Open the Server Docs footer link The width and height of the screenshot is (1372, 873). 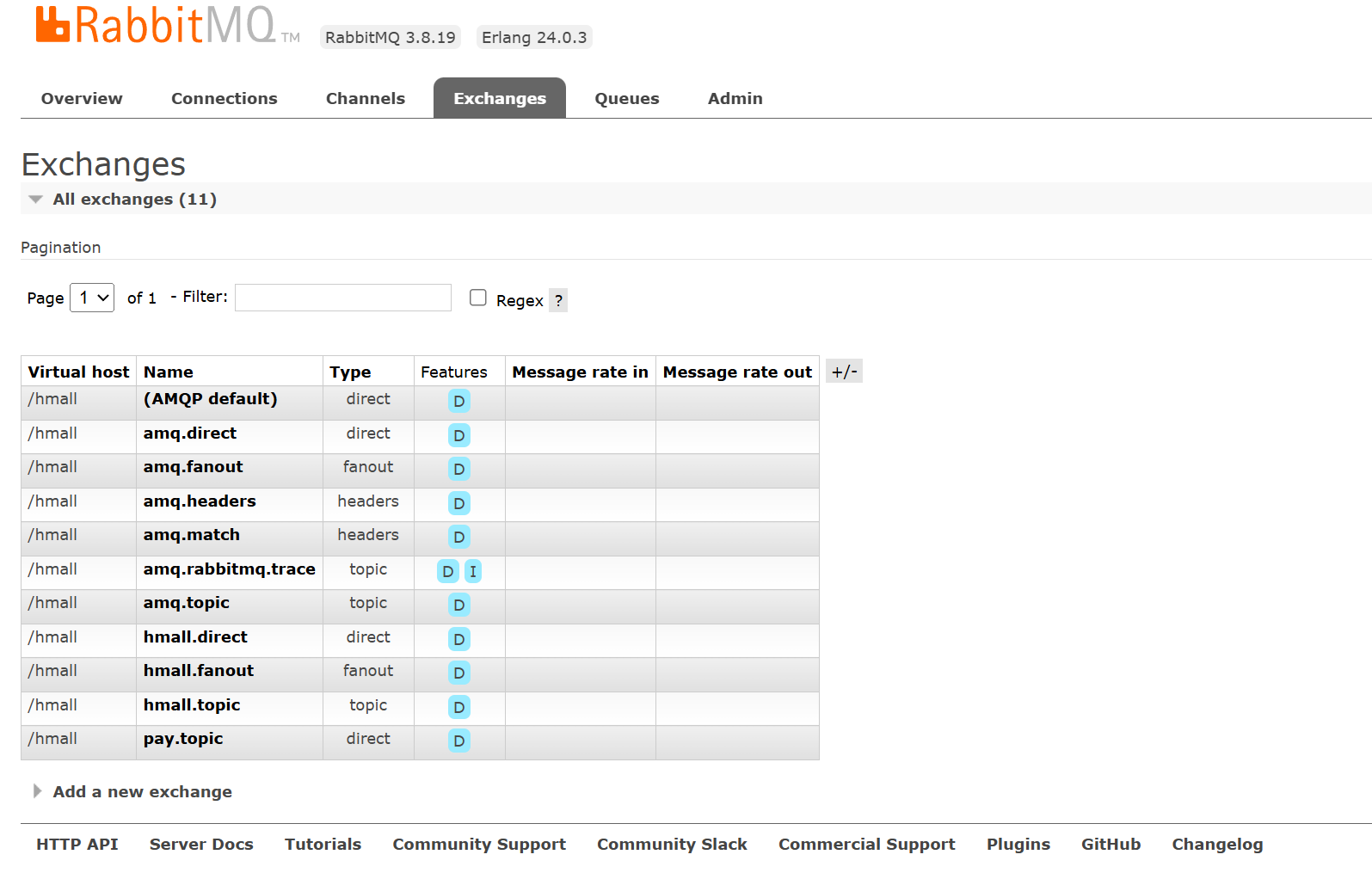pyautogui.click(x=201, y=845)
